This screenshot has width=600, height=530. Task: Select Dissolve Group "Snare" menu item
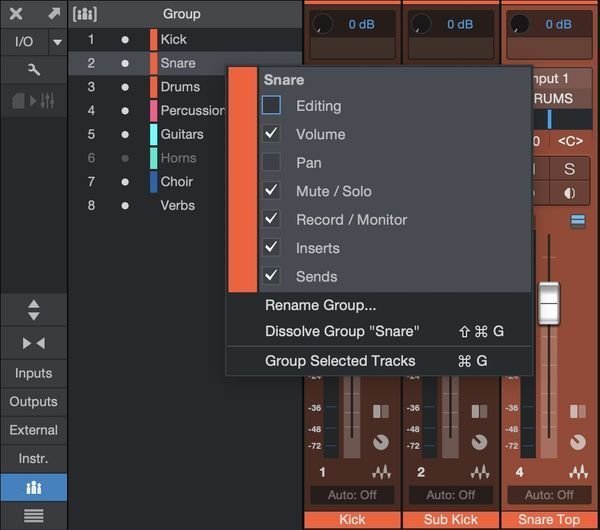342,332
